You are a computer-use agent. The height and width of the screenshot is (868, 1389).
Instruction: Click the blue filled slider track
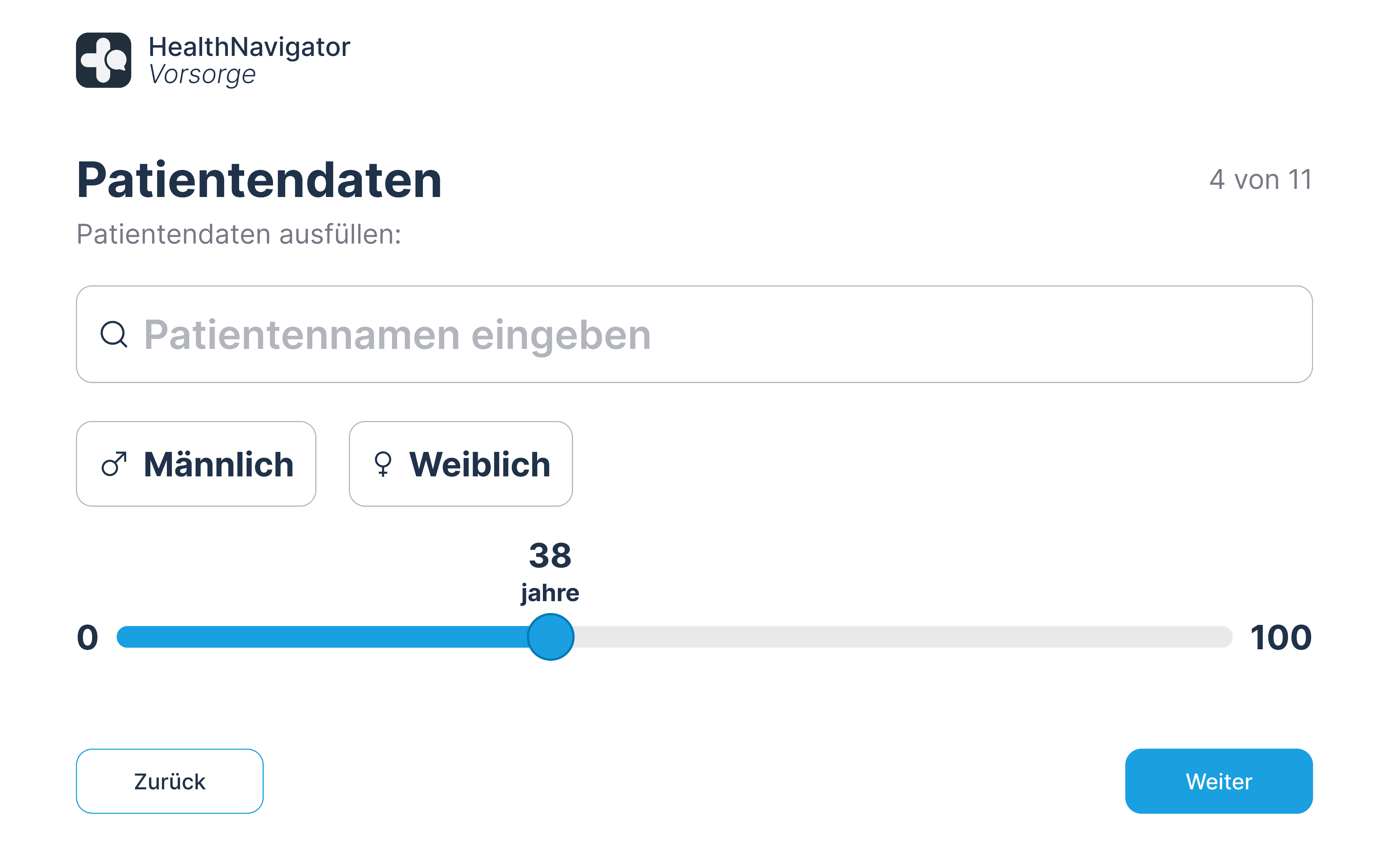(321, 637)
